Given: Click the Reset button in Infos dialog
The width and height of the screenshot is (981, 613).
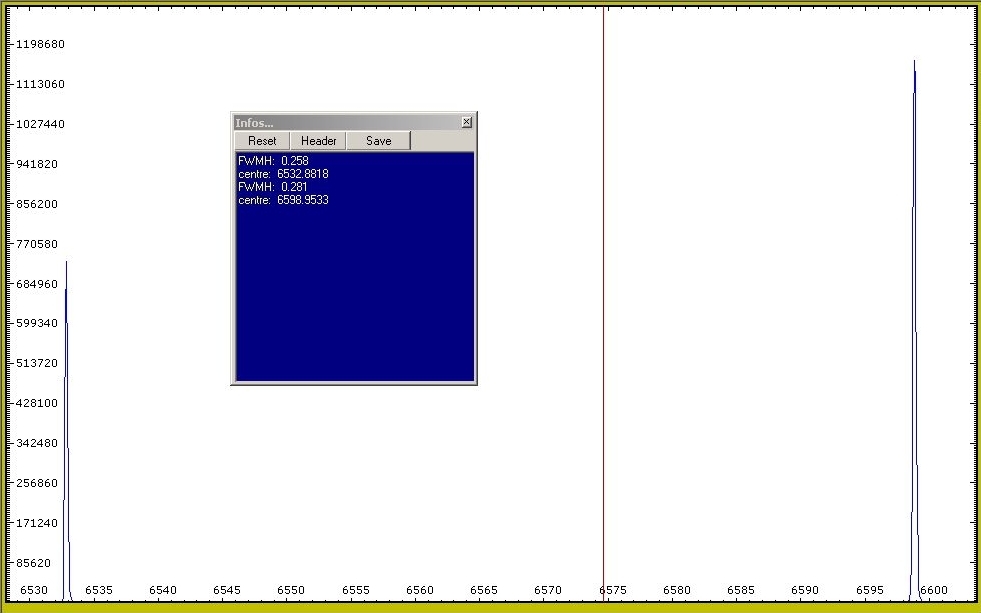Looking at the screenshot, I should pos(262,141).
